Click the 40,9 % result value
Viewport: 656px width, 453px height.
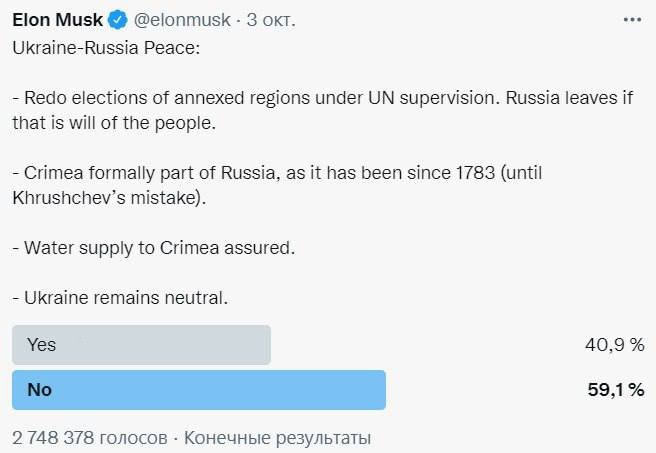(614, 345)
